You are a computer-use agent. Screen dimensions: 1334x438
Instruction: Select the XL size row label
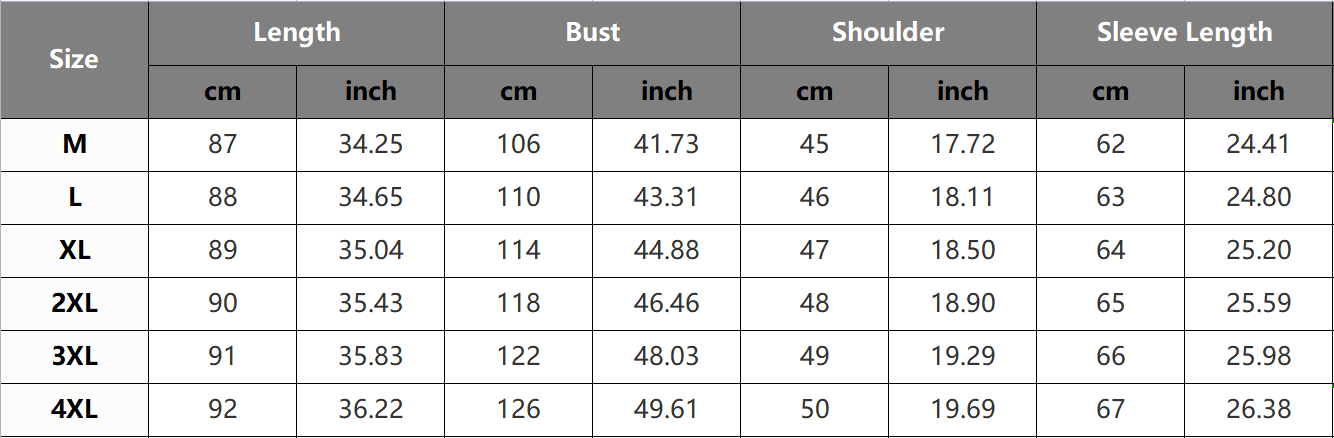(x=74, y=250)
